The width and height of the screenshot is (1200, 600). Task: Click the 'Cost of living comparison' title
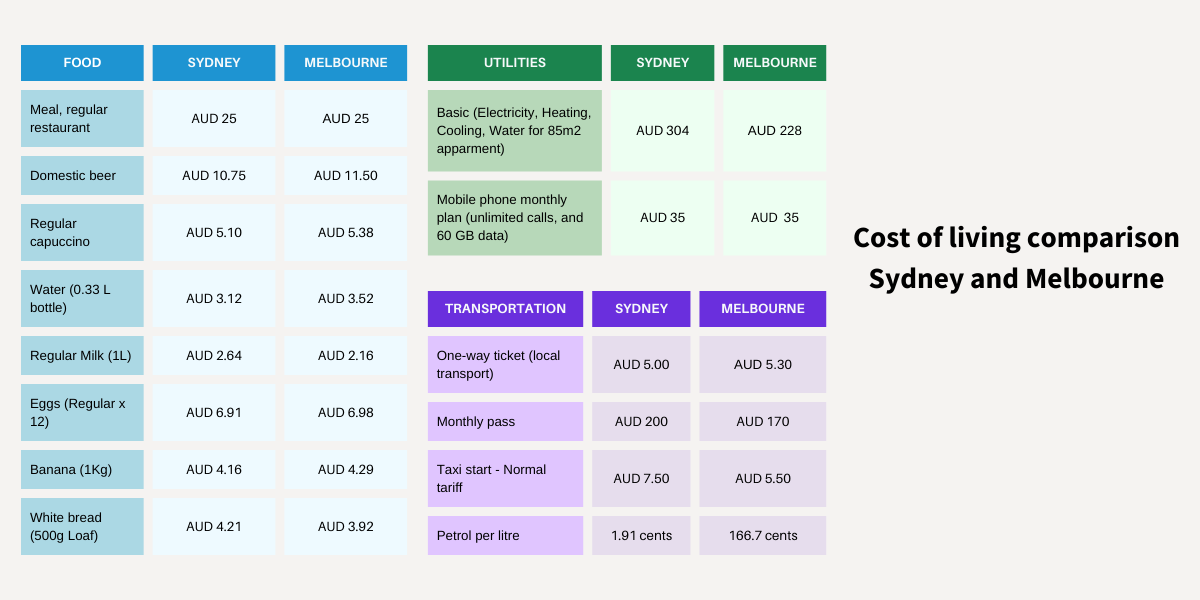point(1016,239)
